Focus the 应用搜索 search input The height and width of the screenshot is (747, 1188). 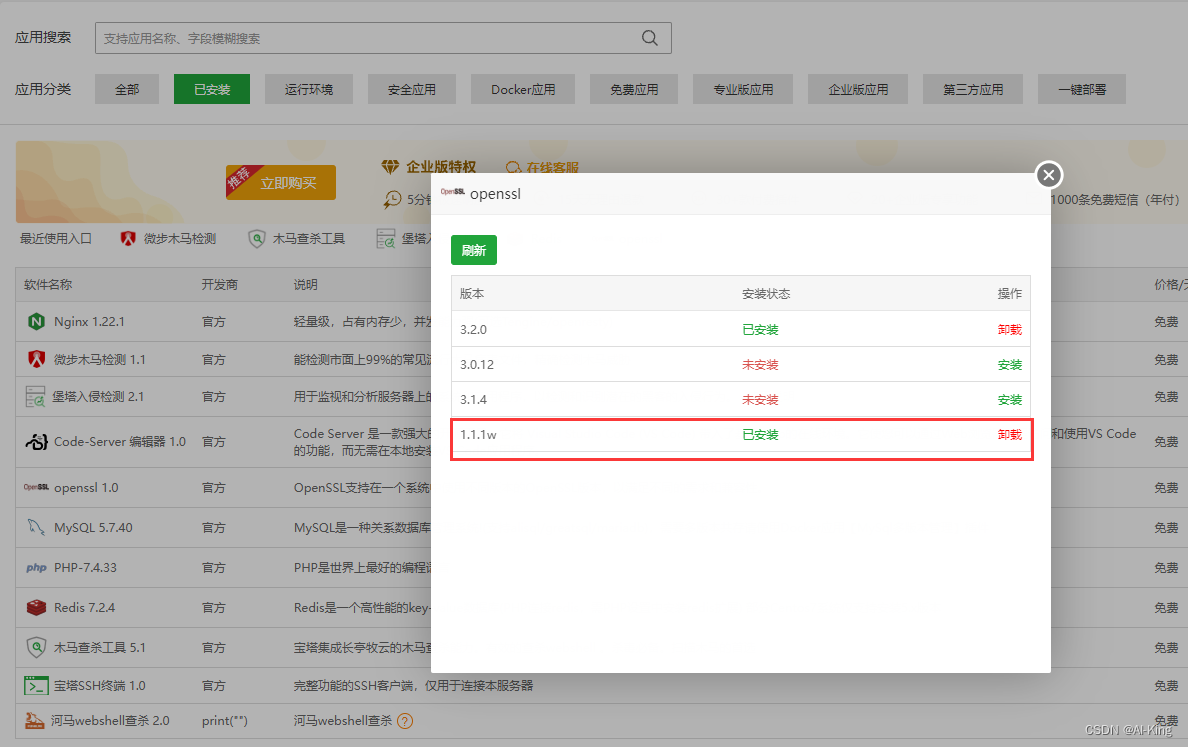[383, 38]
